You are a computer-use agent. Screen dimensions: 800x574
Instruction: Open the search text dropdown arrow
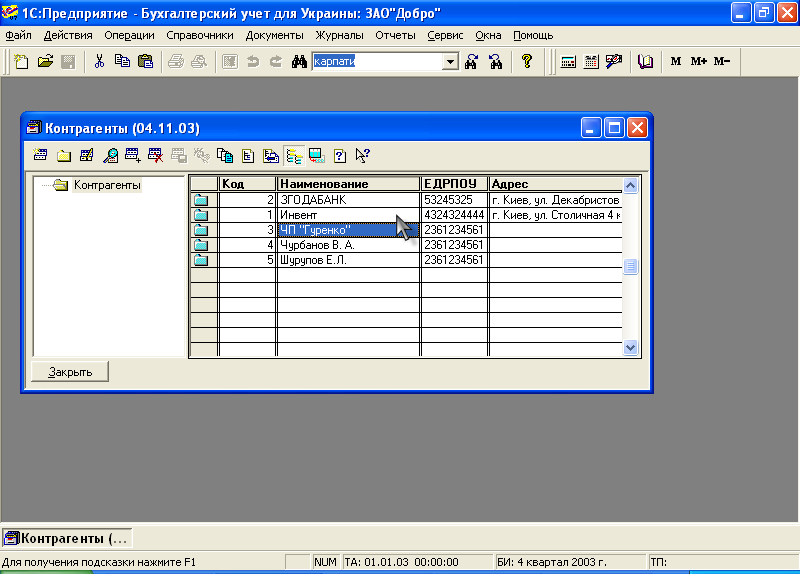pyautogui.click(x=450, y=62)
